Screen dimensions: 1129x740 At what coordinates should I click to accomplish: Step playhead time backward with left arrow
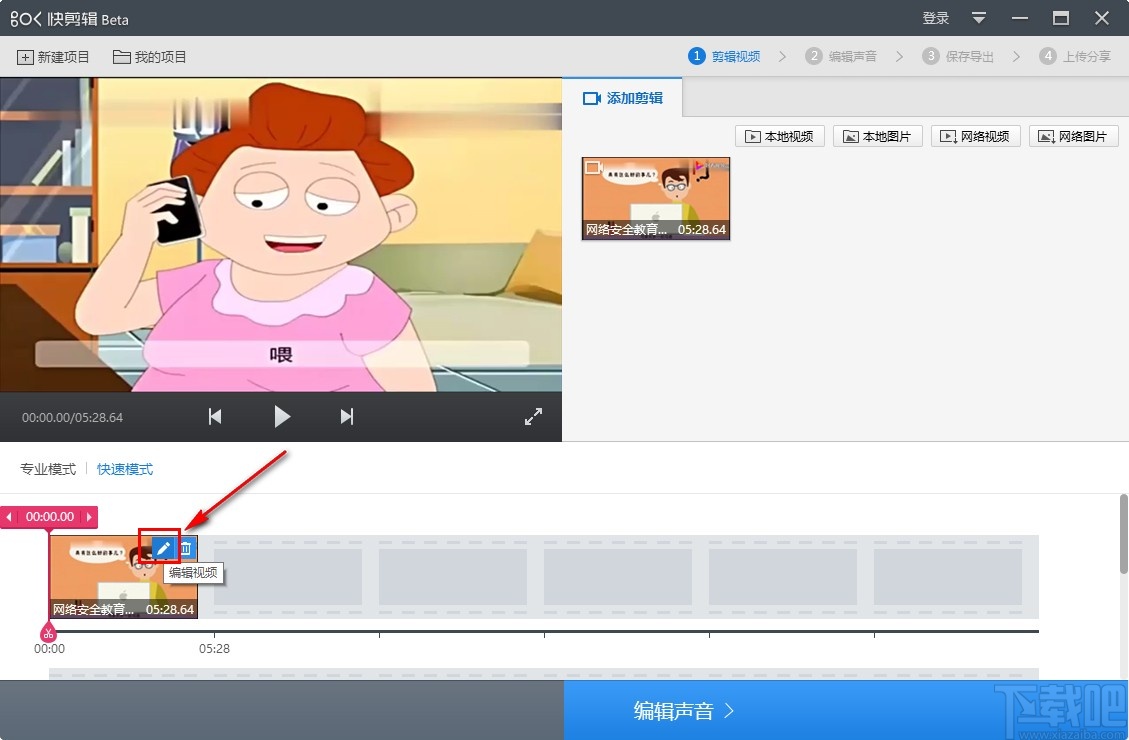pyautogui.click(x=9, y=517)
